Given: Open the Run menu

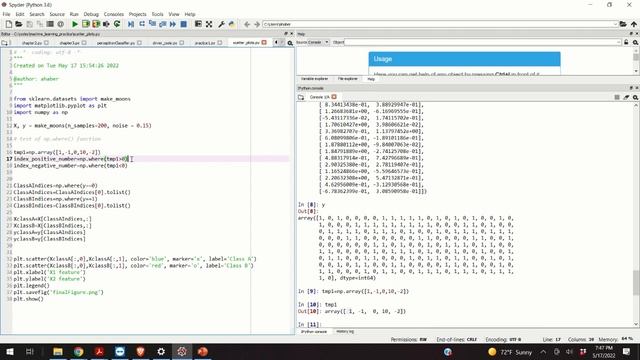Looking at the screenshot, I should (74, 14).
